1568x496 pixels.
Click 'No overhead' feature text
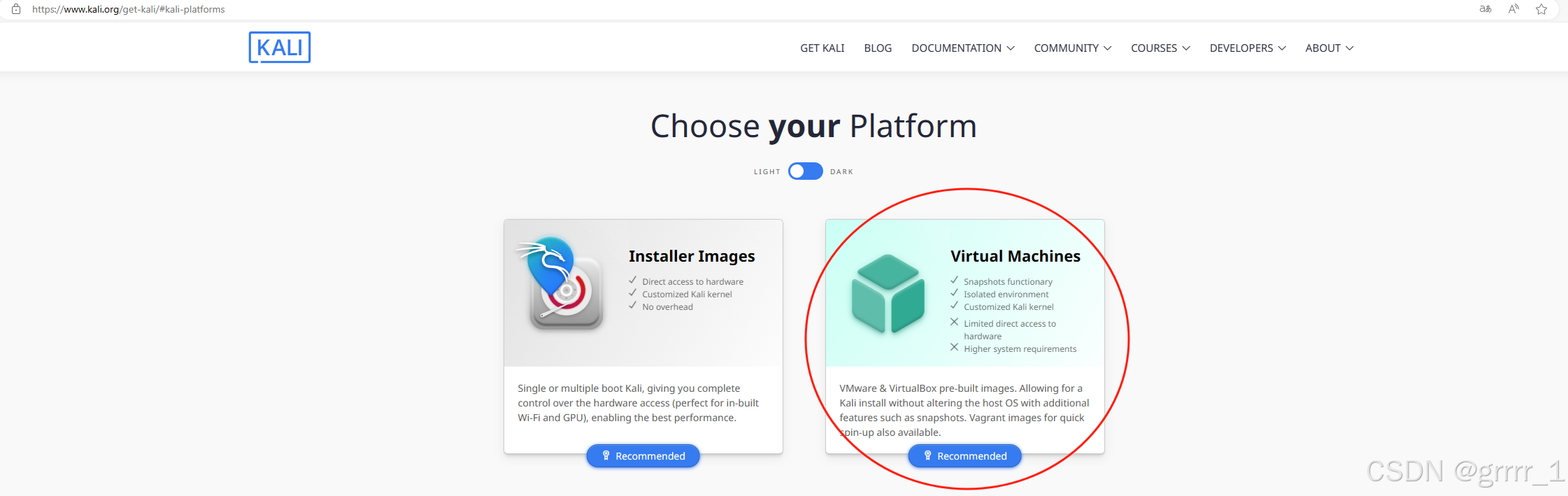(668, 307)
